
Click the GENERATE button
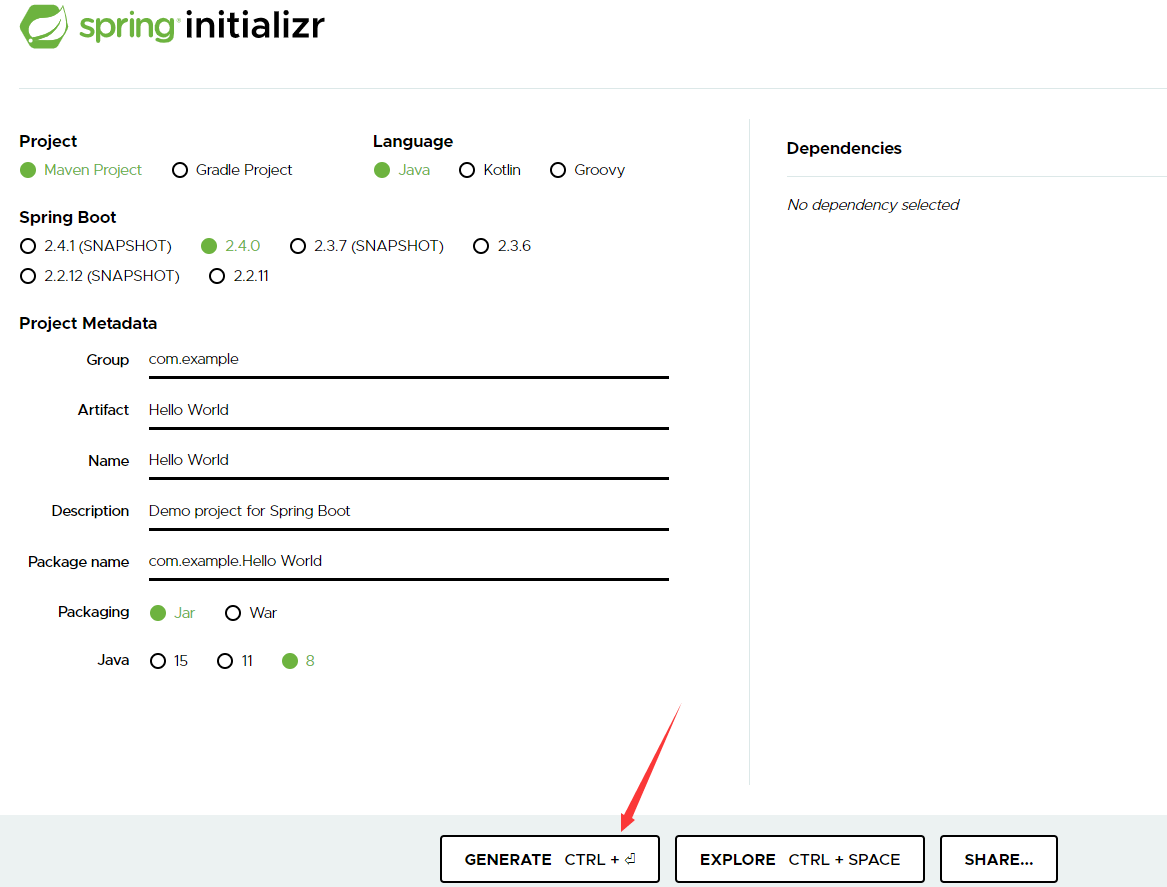tap(550, 859)
